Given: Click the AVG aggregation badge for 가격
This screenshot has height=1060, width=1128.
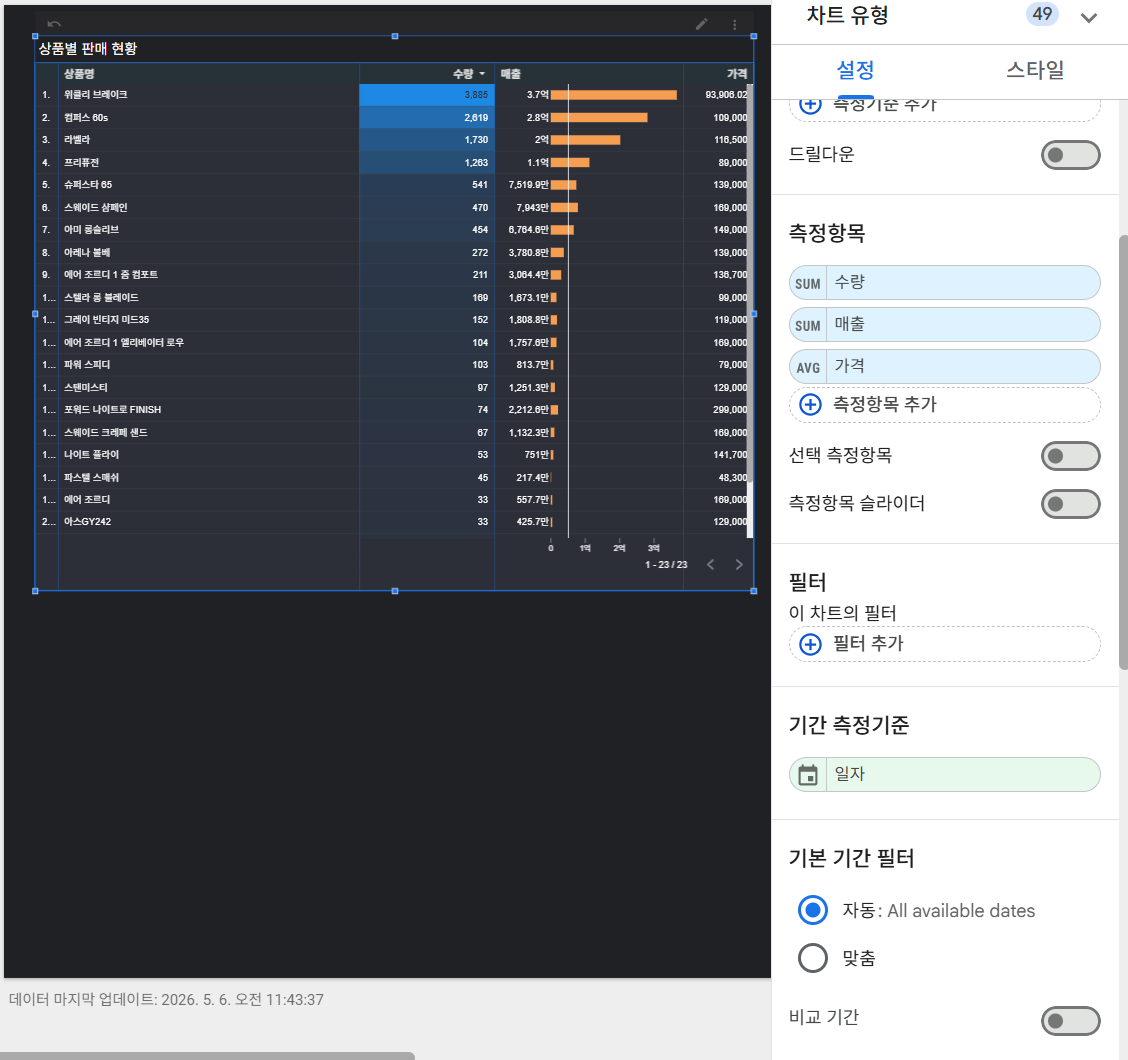Looking at the screenshot, I should click(808, 367).
